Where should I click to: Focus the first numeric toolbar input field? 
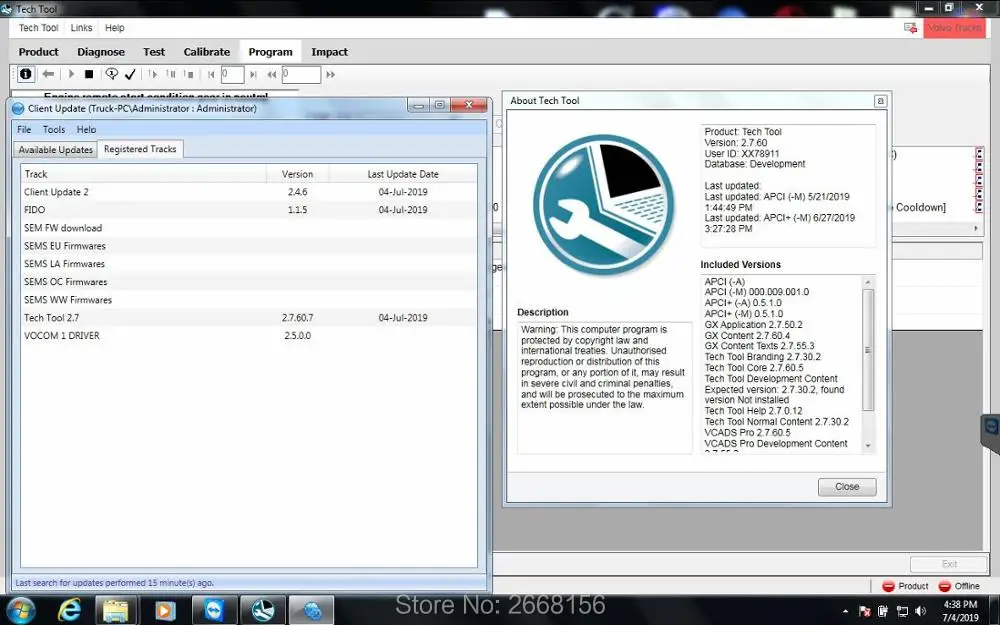[232, 75]
